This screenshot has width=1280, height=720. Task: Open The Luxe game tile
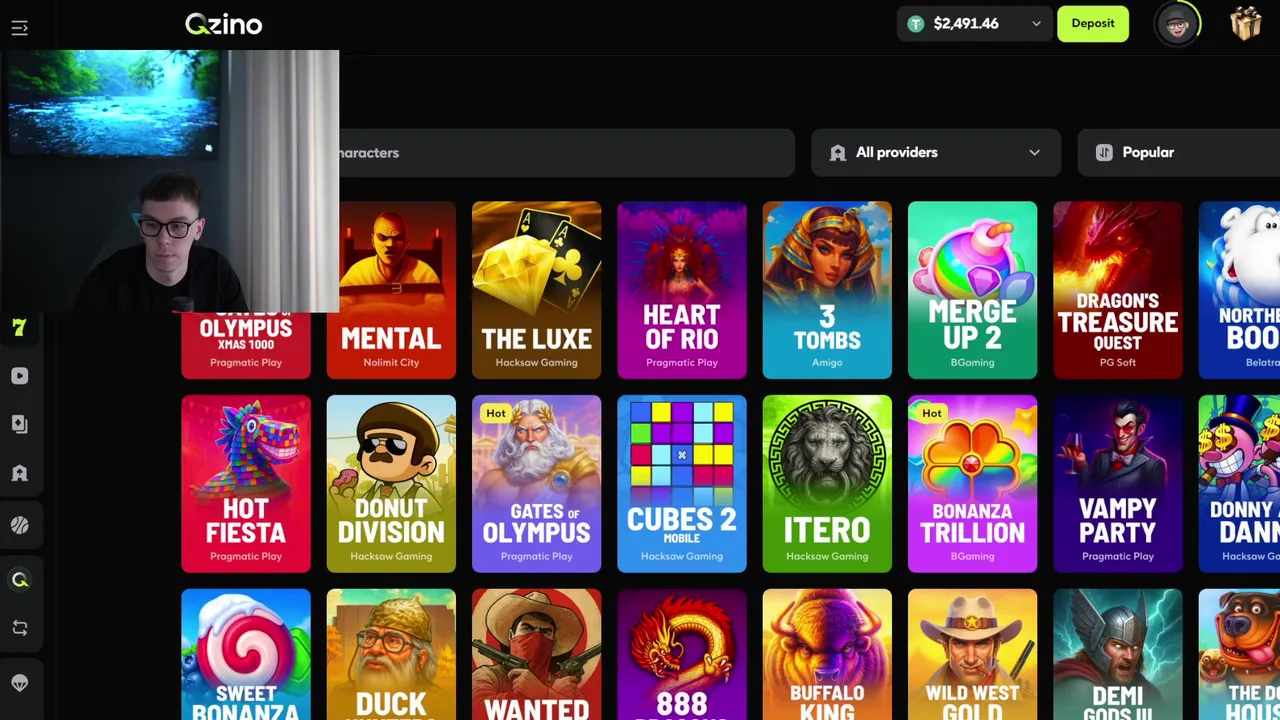536,290
